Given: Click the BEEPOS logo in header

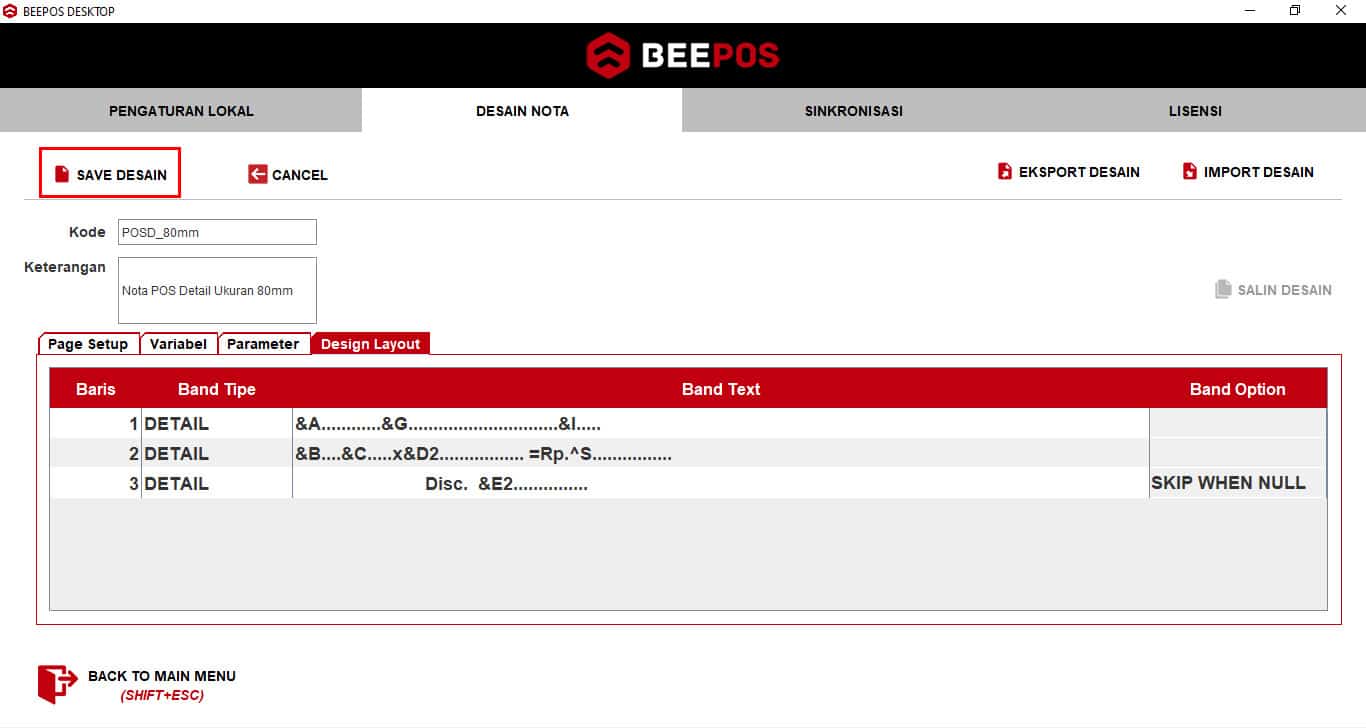Looking at the screenshot, I should [683, 55].
